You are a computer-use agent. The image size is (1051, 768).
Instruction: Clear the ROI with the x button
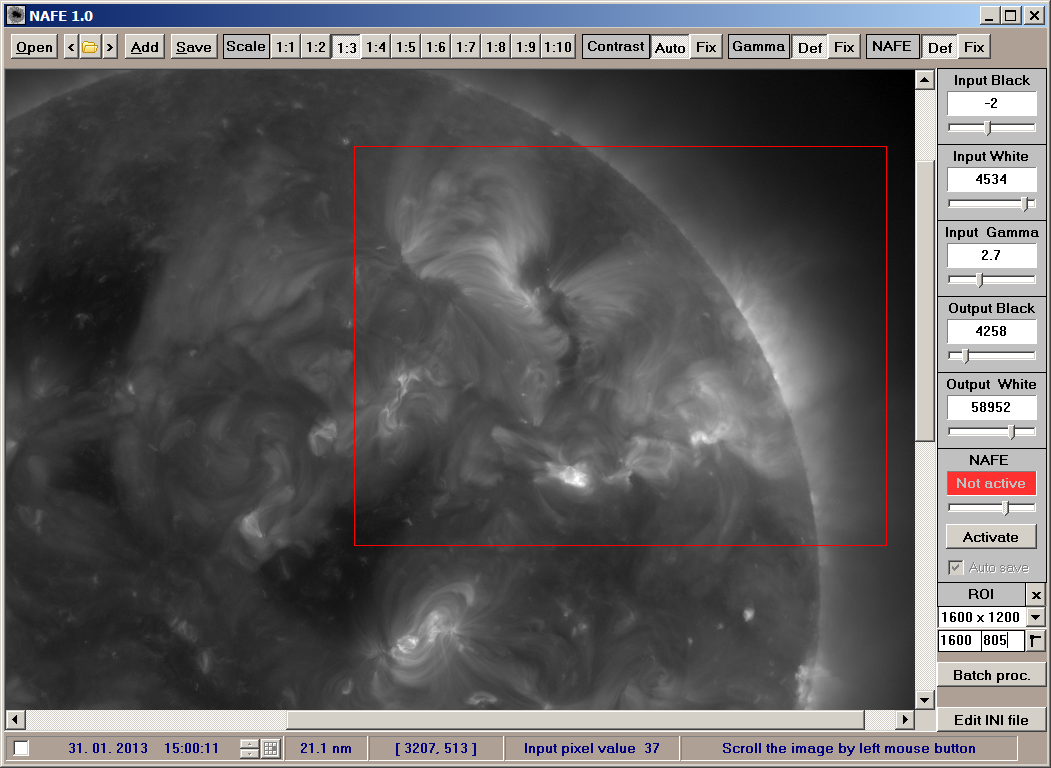tap(1036, 595)
